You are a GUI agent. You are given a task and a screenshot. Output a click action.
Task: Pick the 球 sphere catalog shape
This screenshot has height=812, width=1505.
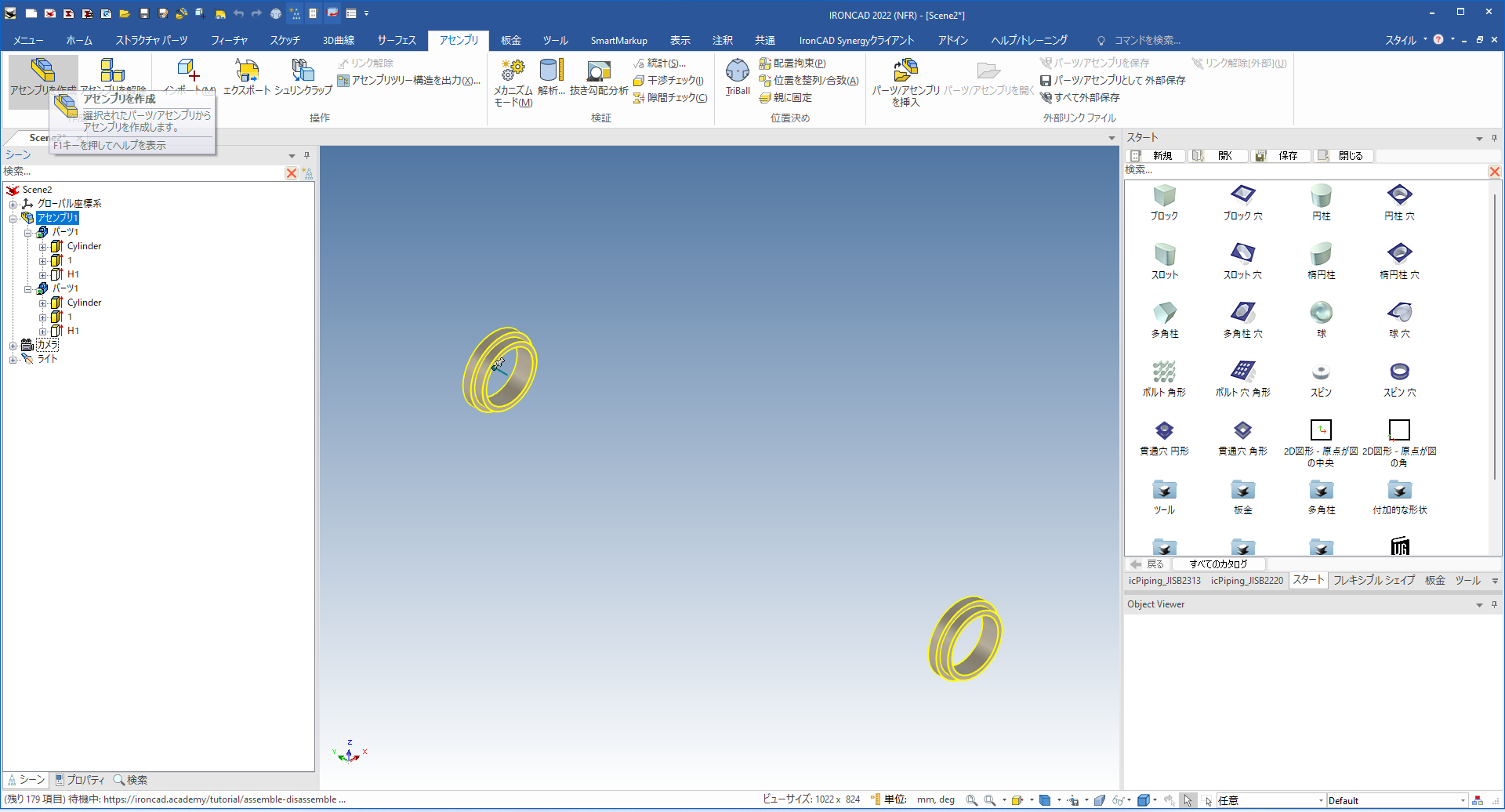(1321, 319)
